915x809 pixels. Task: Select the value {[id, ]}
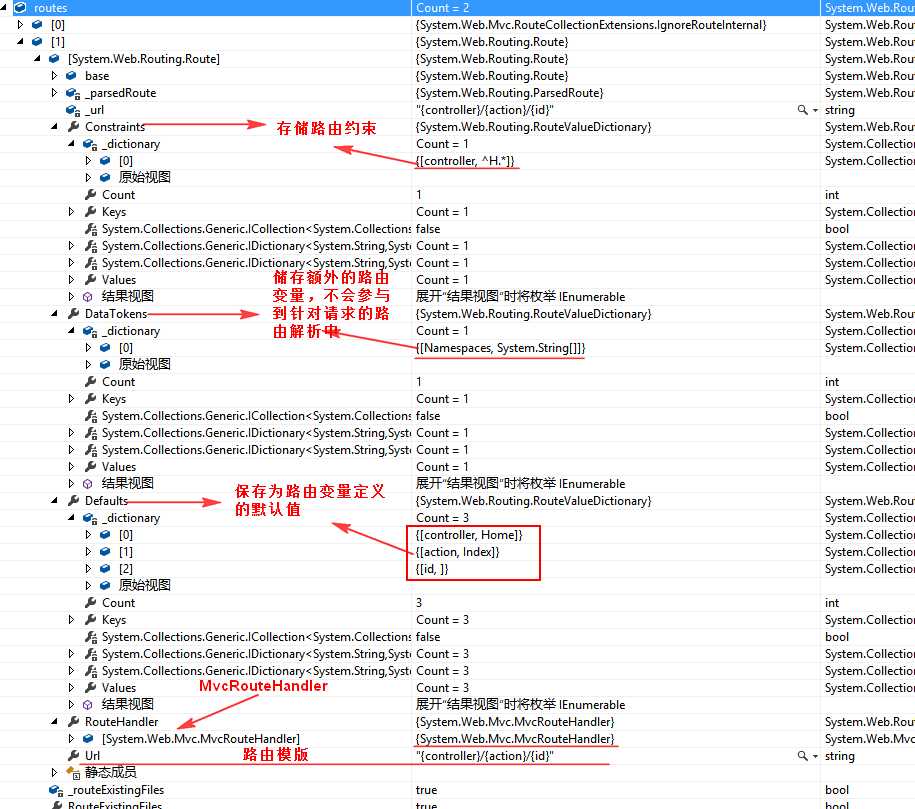click(432, 569)
